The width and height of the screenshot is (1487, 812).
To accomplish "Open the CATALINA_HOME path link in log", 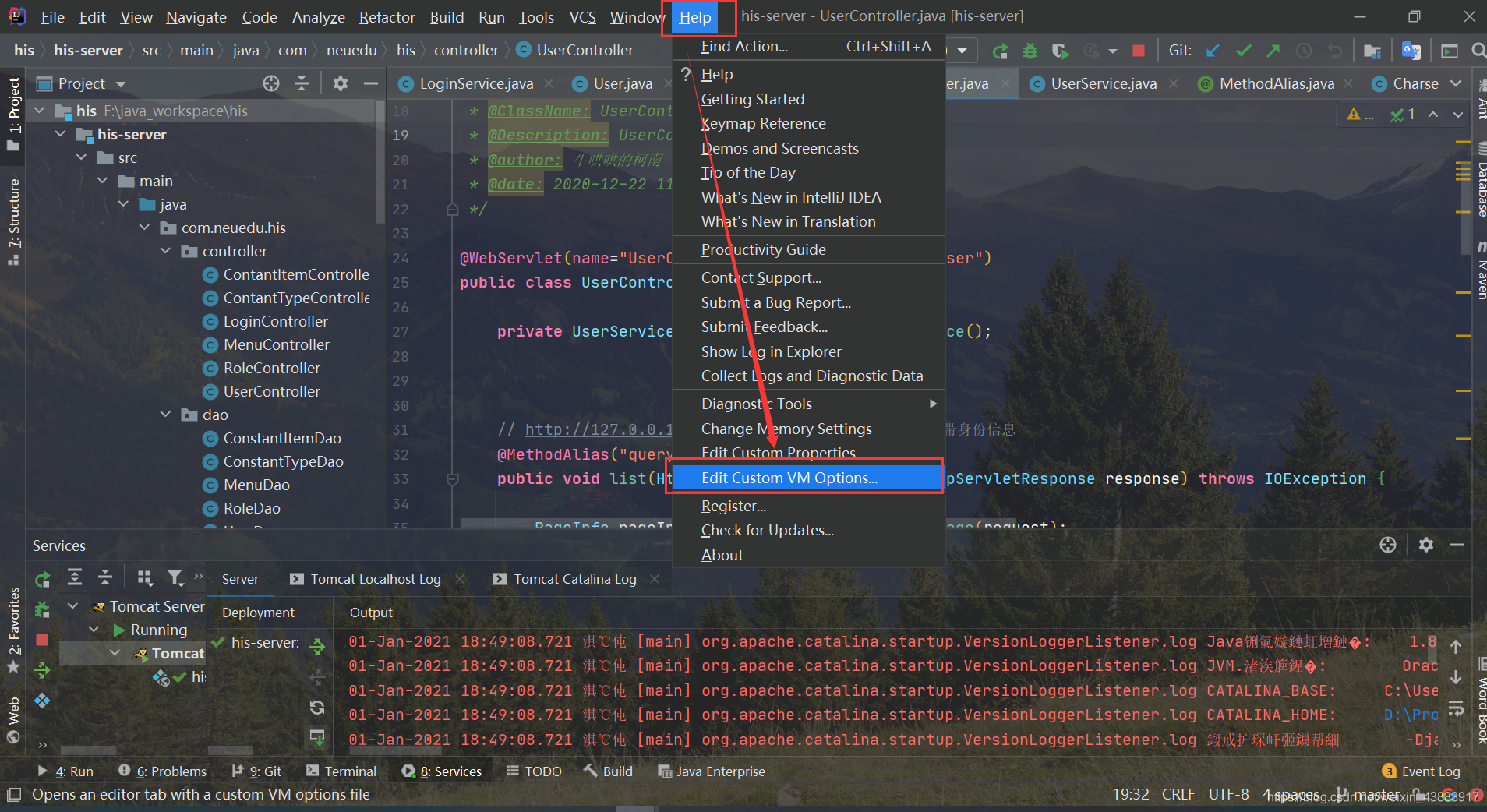I will (1411, 715).
